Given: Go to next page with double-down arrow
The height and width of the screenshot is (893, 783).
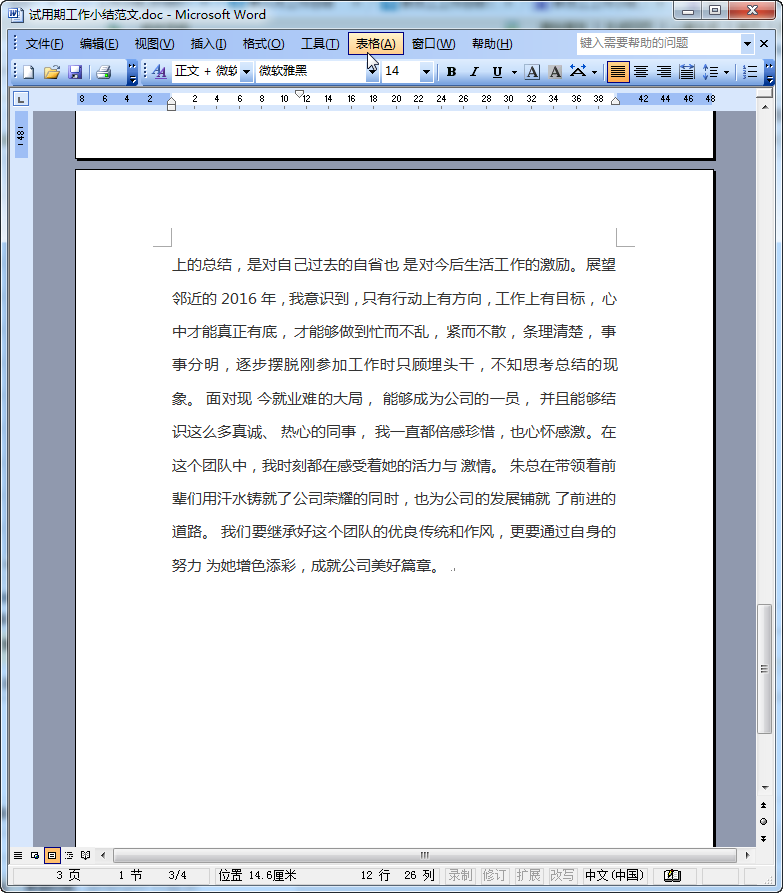Looking at the screenshot, I should coord(764,839).
